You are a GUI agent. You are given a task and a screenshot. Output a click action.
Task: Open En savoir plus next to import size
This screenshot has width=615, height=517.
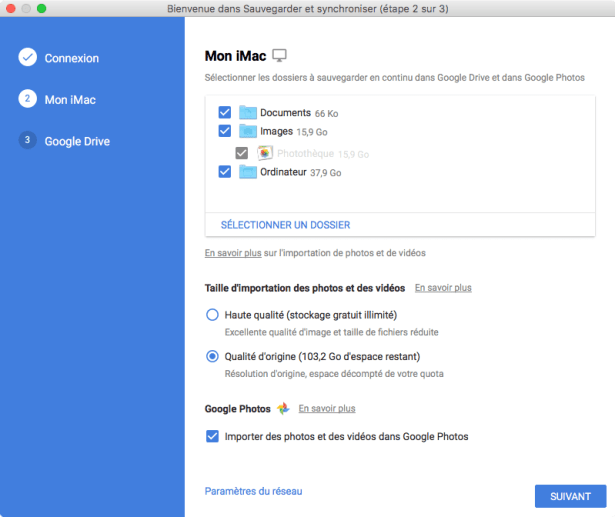pyautogui.click(x=443, y=288)
